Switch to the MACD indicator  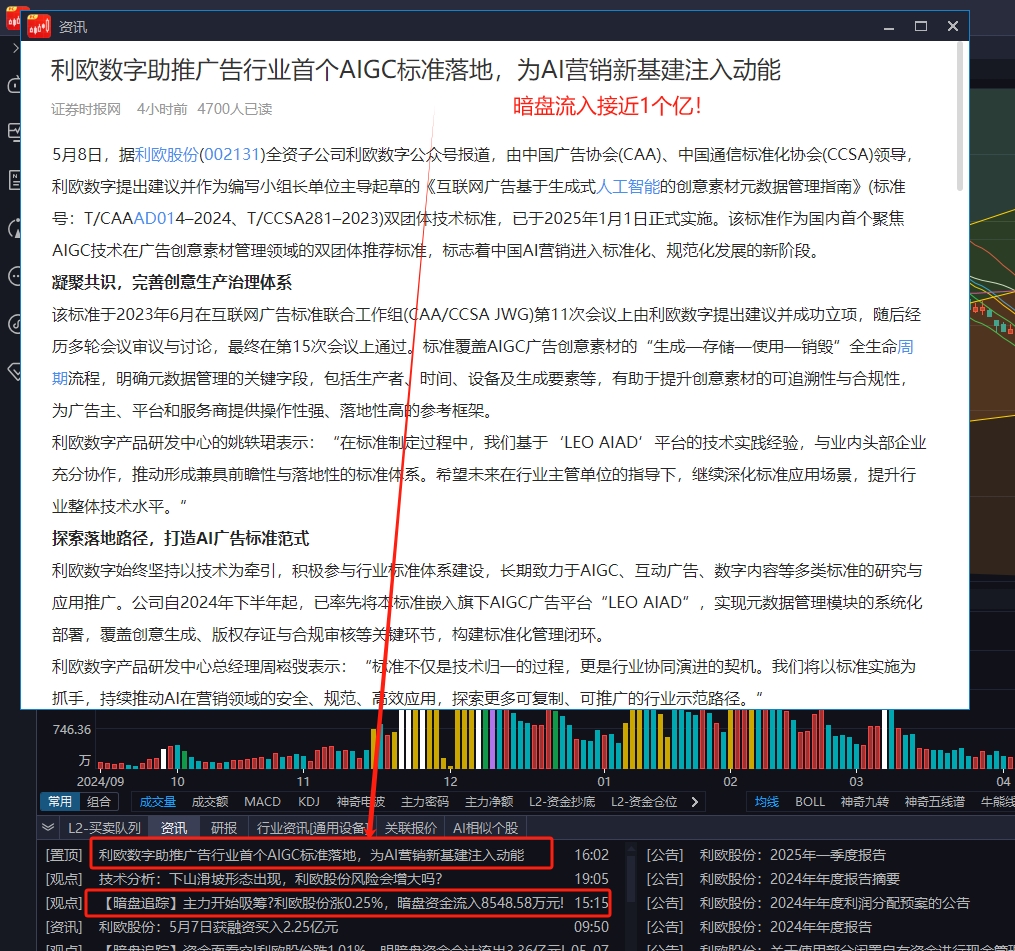[262, 801]
